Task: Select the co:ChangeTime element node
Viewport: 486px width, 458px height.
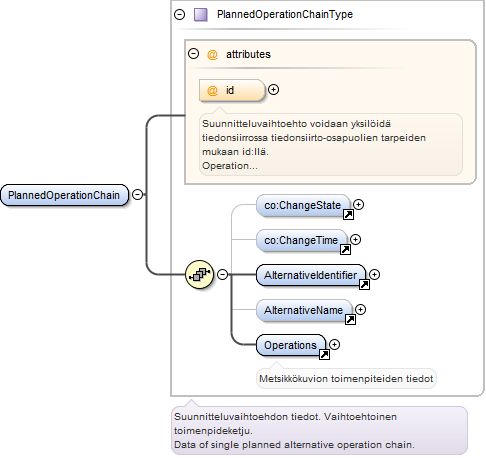Action: [x=302, y=240]
